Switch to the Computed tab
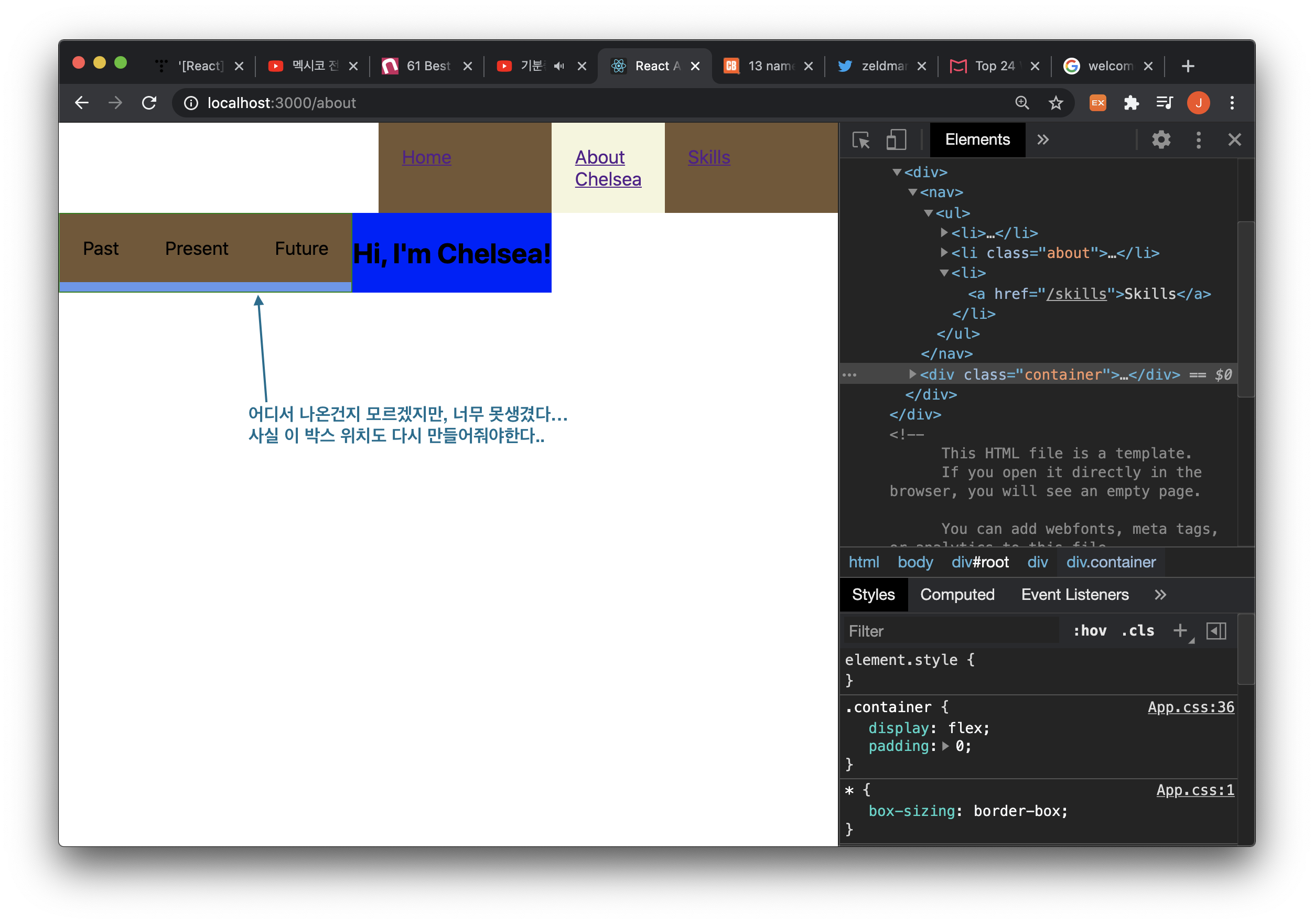The height and width of the screenshot is (924, 1314). click(957, 594)
